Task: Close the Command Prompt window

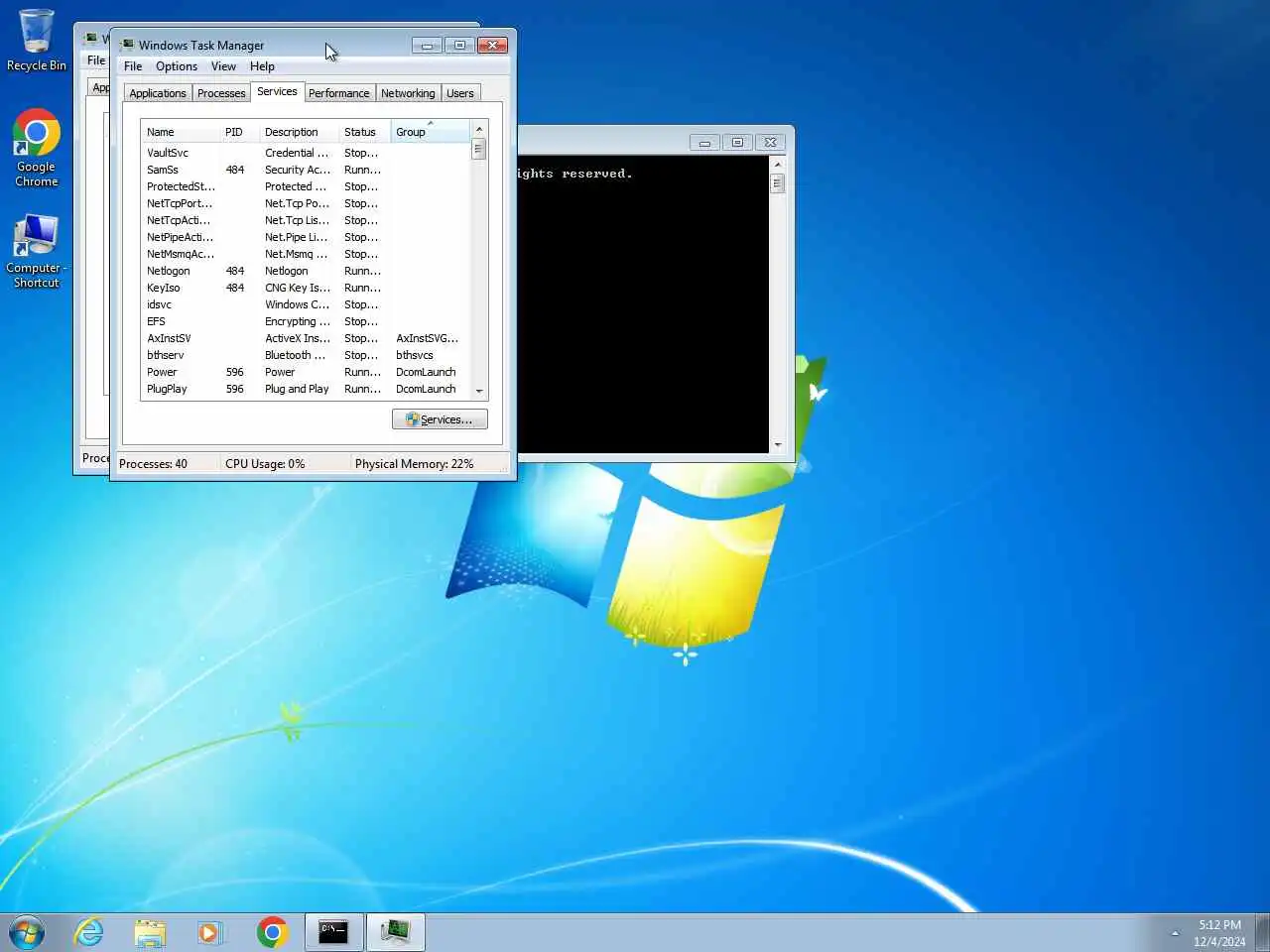Action: coord(771,143)
